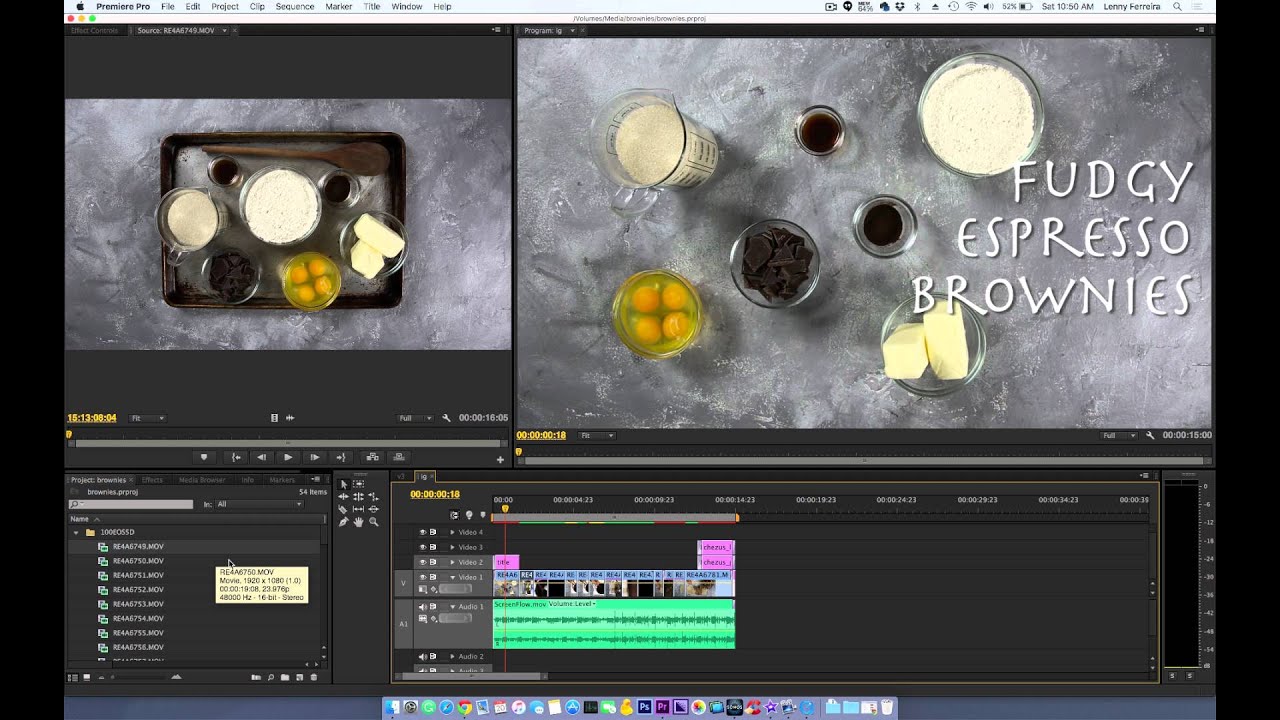This screenshot has width=1280, height=720.
Task: Click the trash icon in Project panel
Action: pos(313,677)
